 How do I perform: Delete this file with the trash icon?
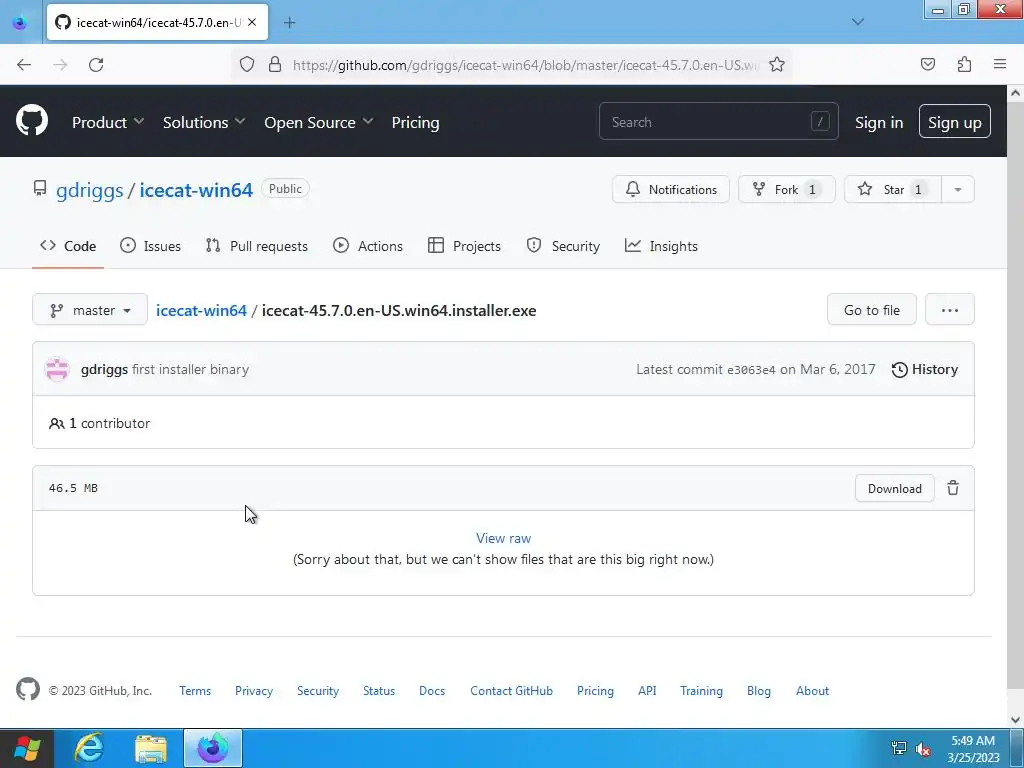point(953,488)
